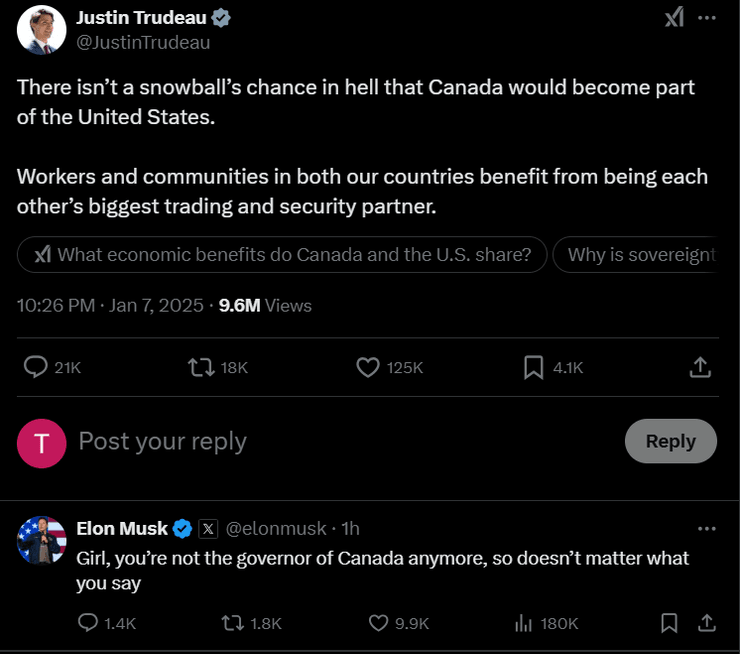Select the 'Why is sovereignt…' suggestion chip
The width and height of the screenshot is (740, 654).
[x=640, y=254]
